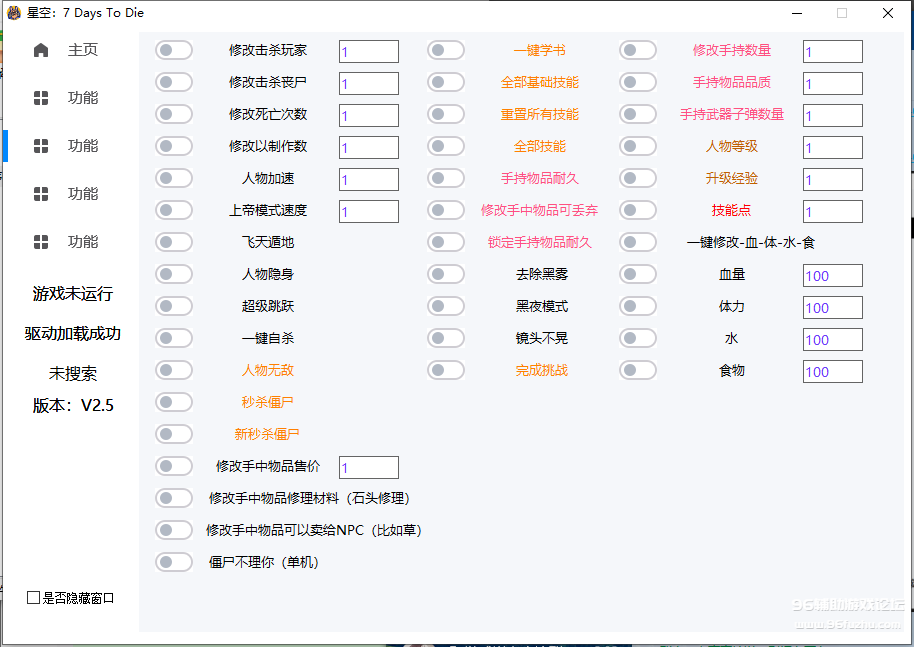Enable the 人物等级 toggle
The height and width of the screenshot is (647, 914).
click(638, 146)
